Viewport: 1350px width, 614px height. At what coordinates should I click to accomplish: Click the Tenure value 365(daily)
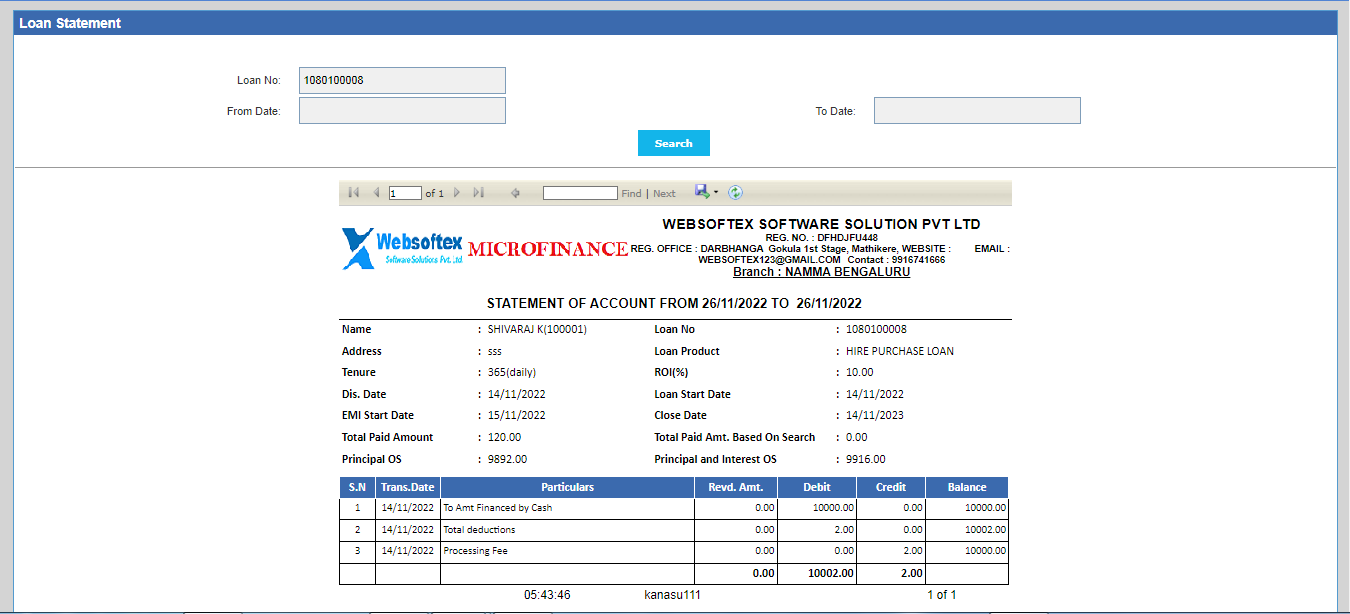click(x=512, y=372)
